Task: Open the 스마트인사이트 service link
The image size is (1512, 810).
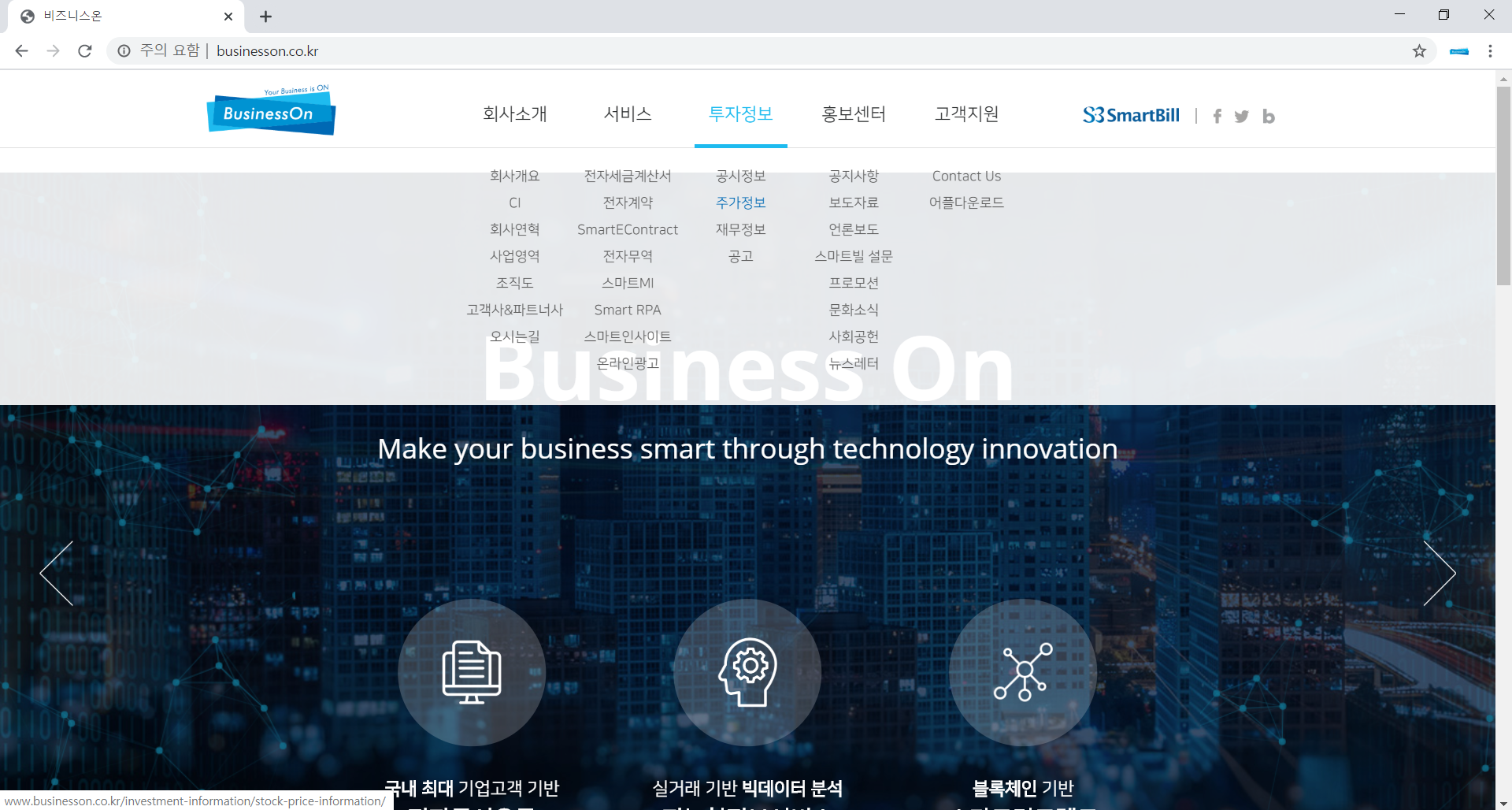Action: (x=628, y=336)
